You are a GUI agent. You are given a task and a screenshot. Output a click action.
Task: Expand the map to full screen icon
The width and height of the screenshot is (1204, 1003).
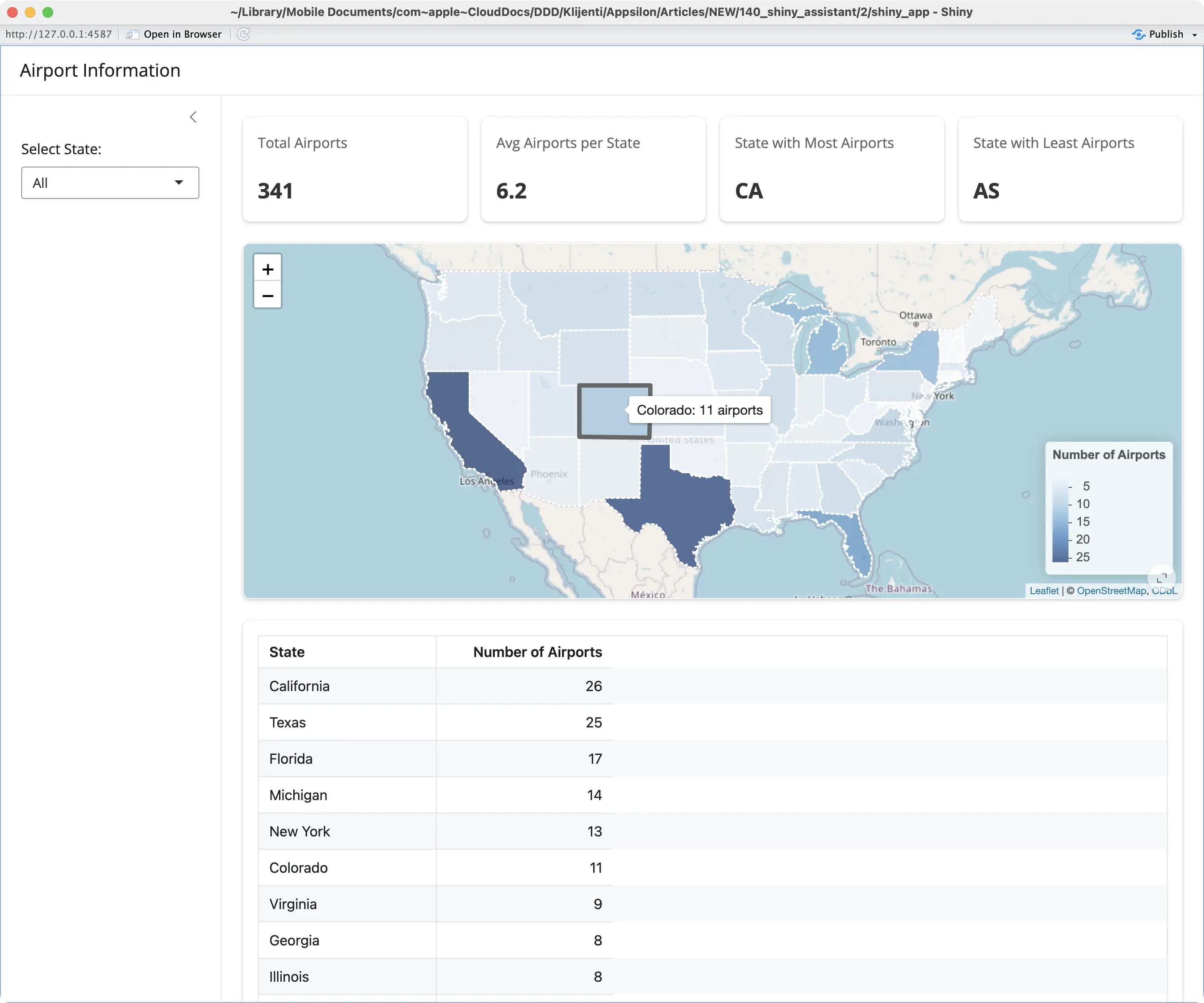(x=1161, y=578)
